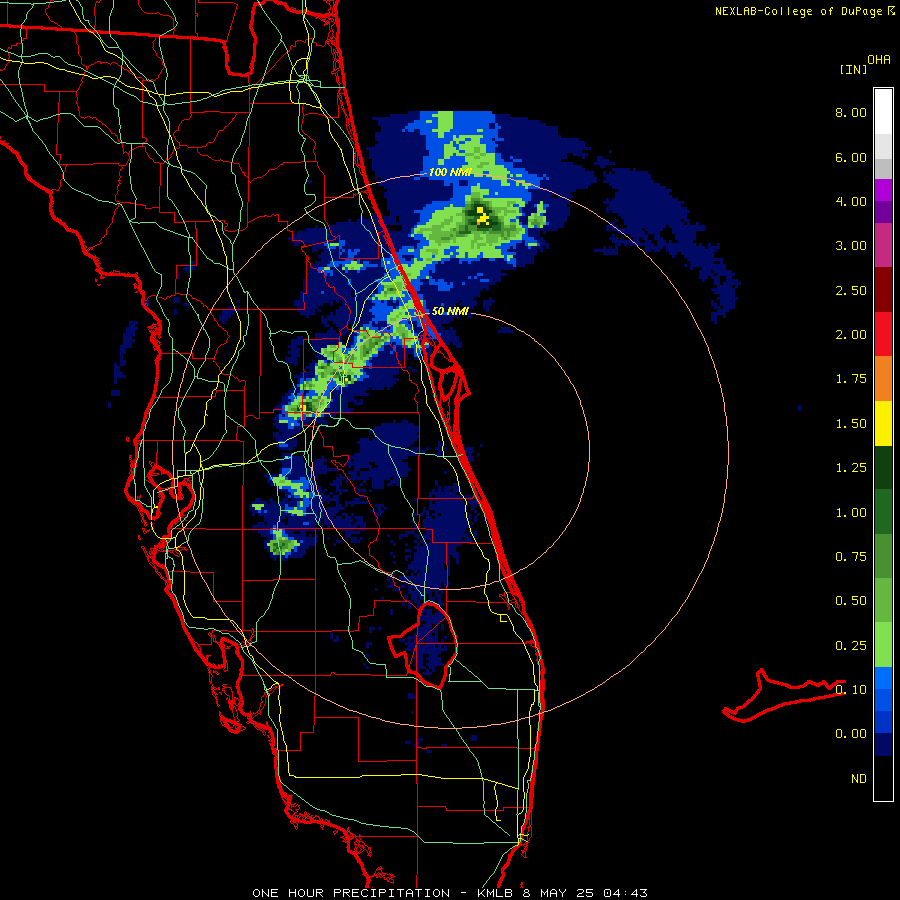Select the bright red 2.00 color band

(x=883, y=334)
